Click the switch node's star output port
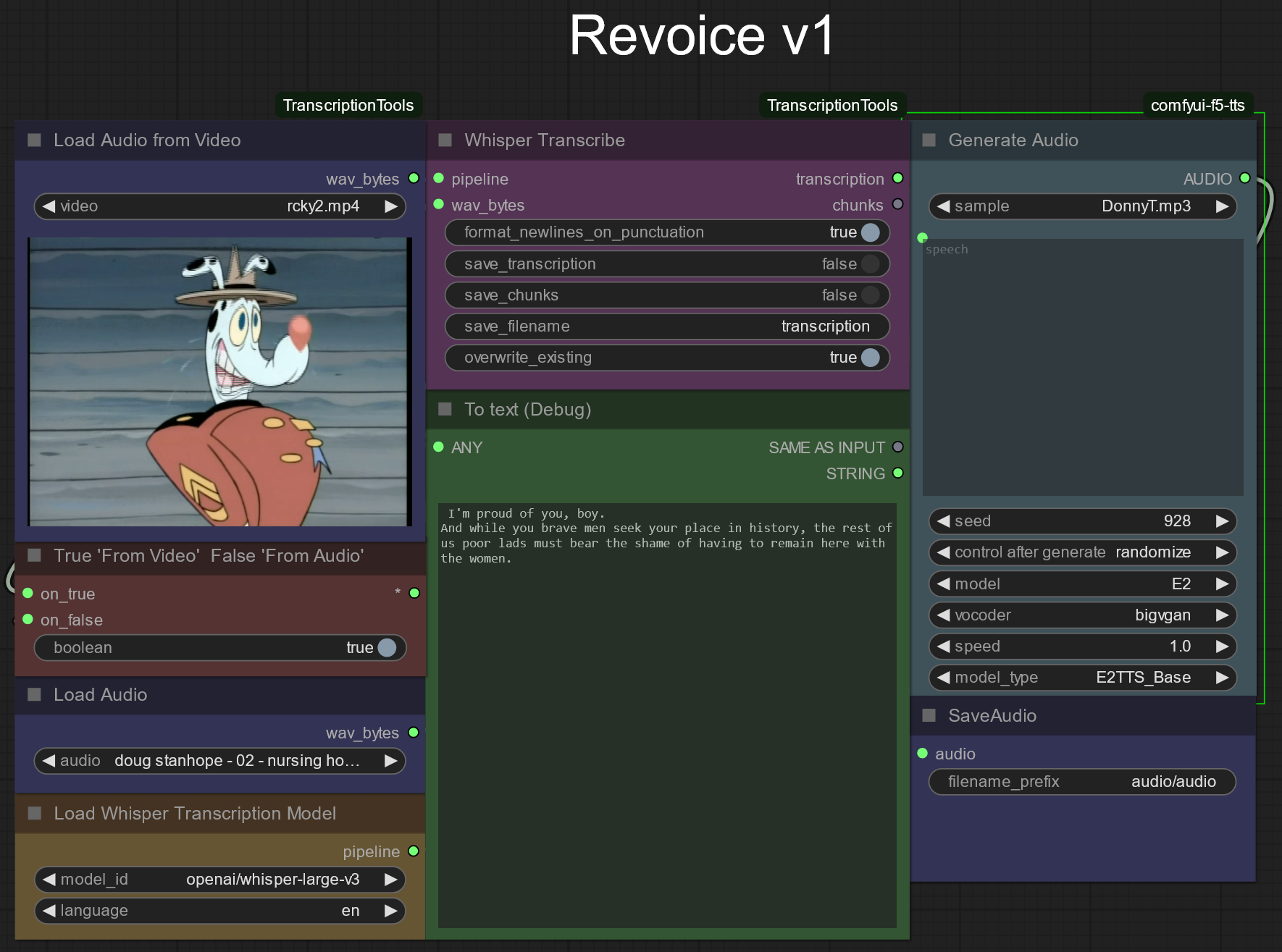This screenshot has height=952, width=1282. [414, 593]
